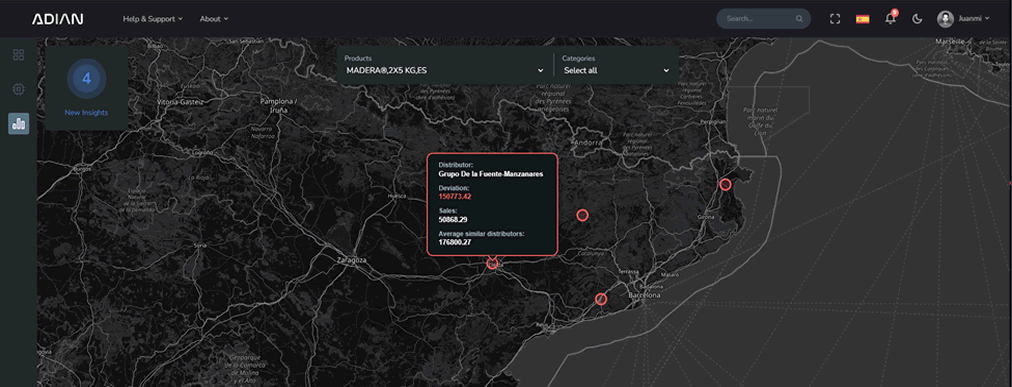
Task: Select the chart analytics sidebar icon
Action: tap(19, 123)
